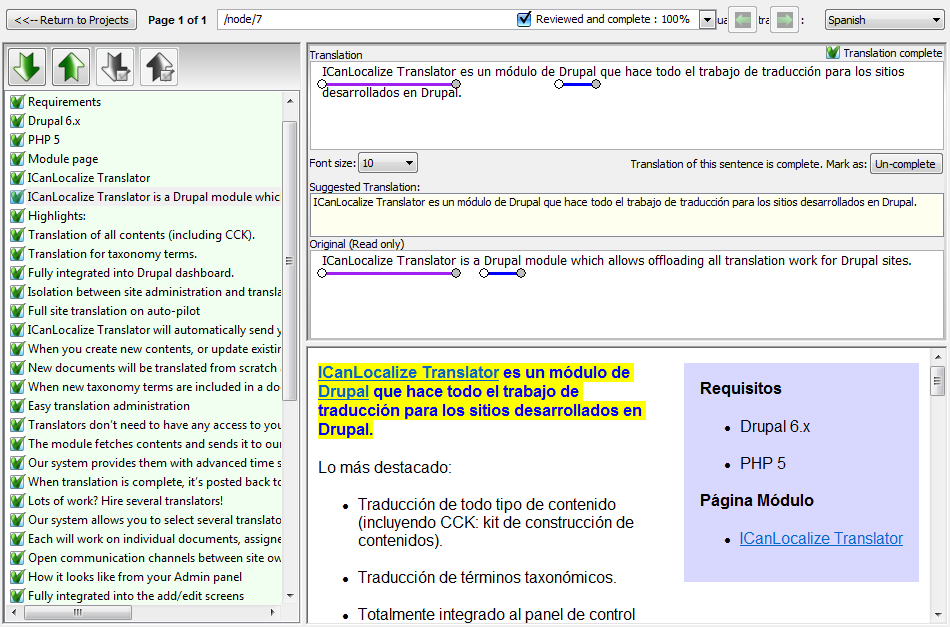Toggle the Reviewed and complete checkbox

[x=524, y=19]
